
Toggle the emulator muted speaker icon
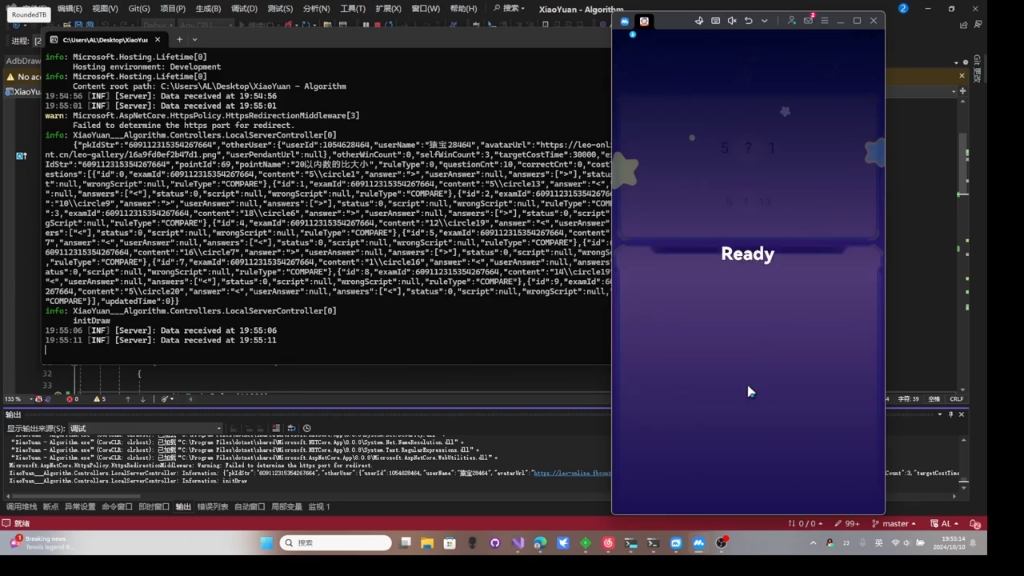coord(732,21)
